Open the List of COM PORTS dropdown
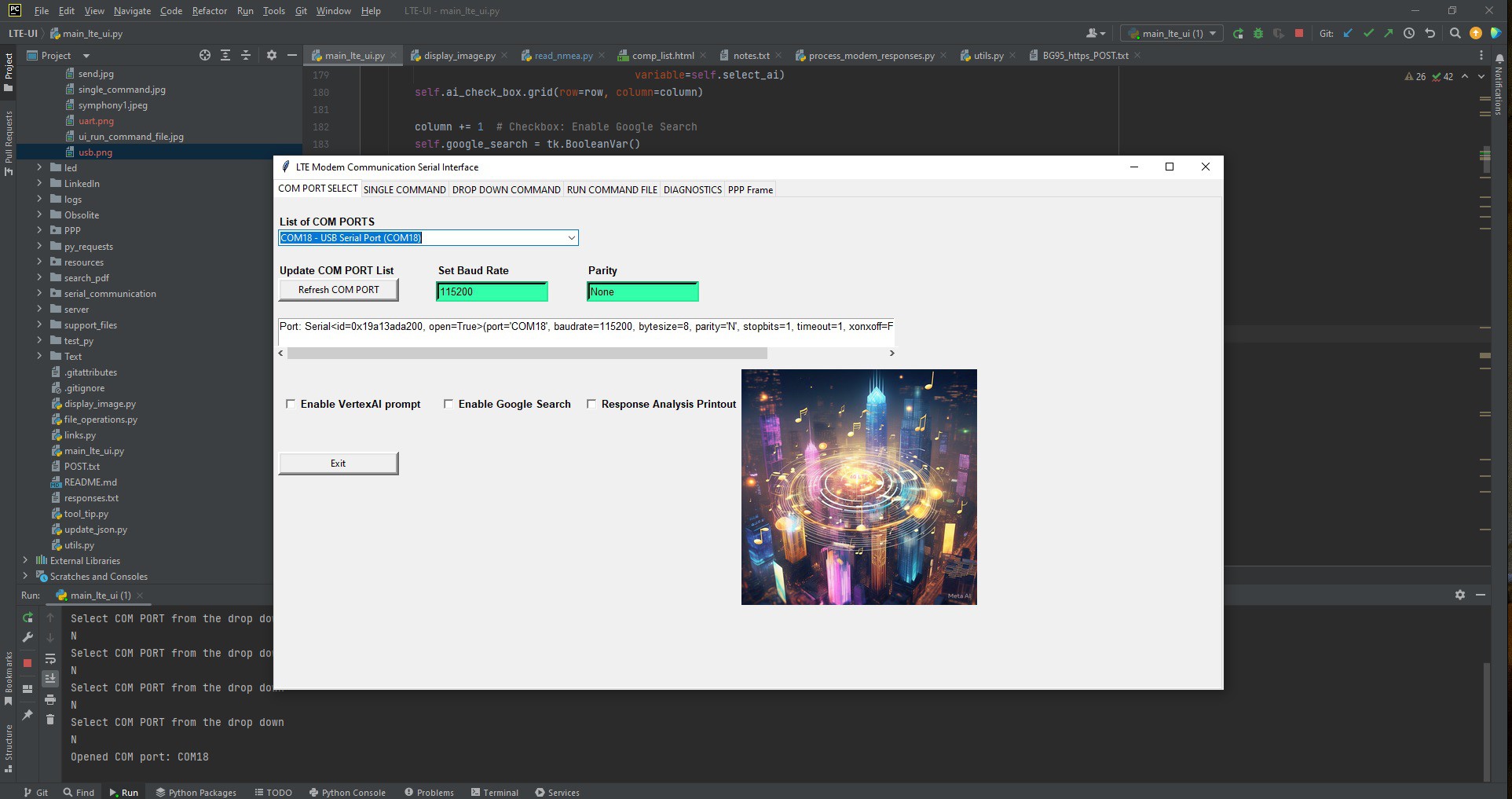This screenshot has width=1512, height=799. [x=571, y=238]
